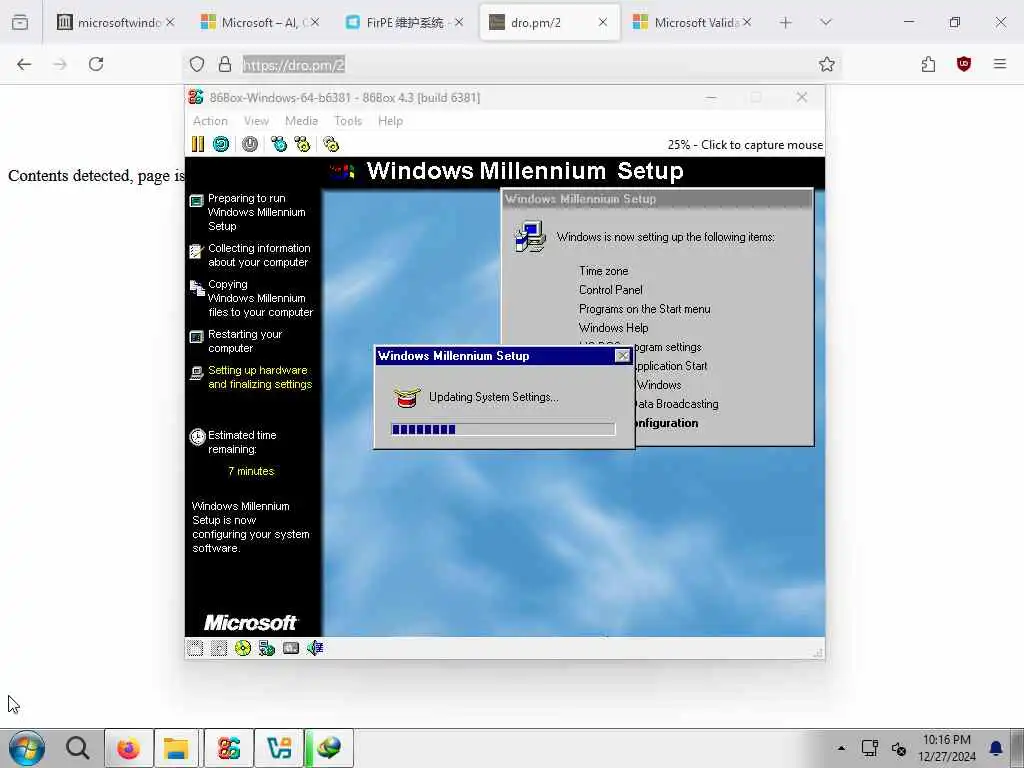
Task: Click 'Windows Help' setup item text
Action: [613, 328]
